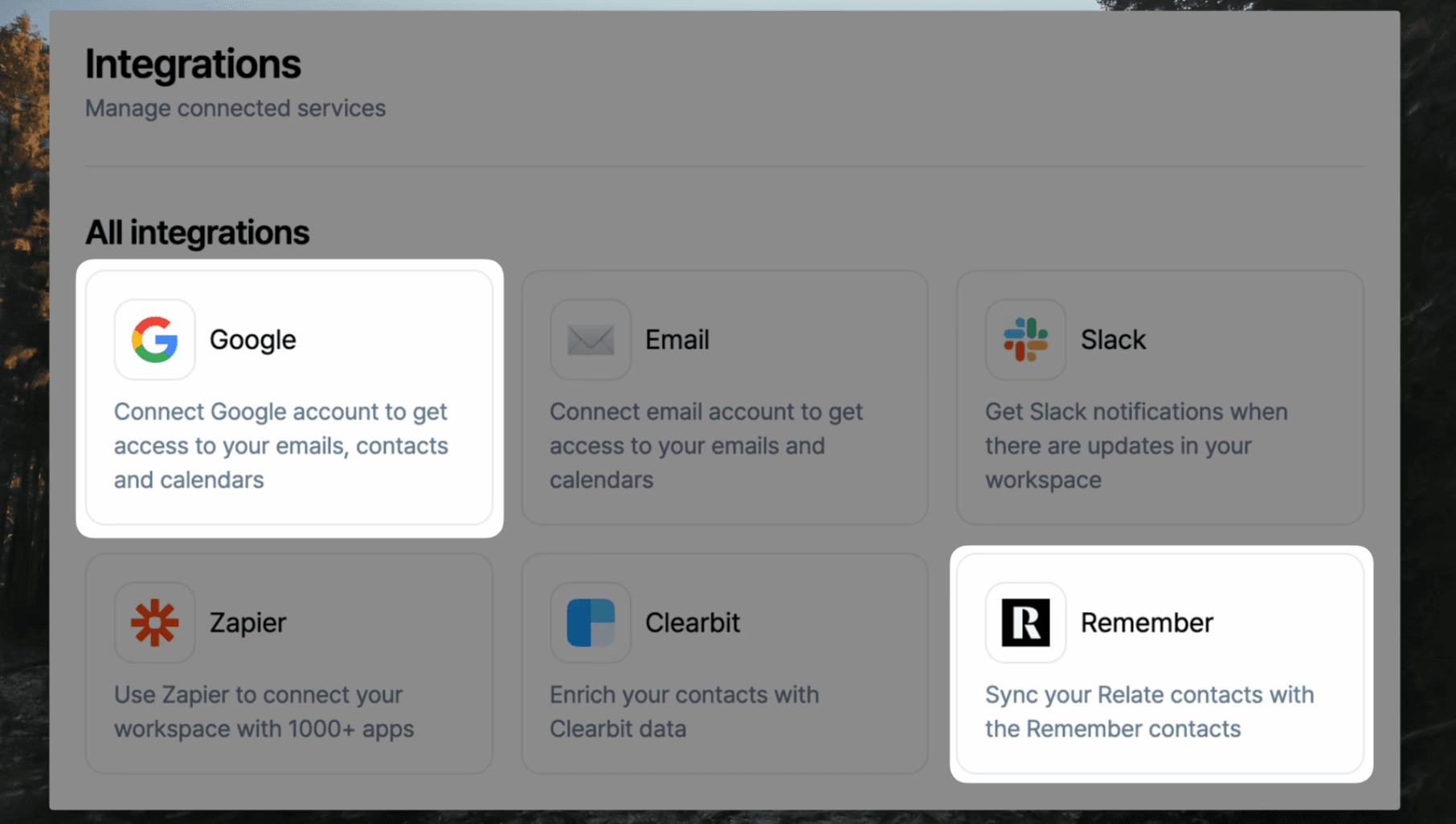
Task: Click 'Get Slack notifications' description text
Action: [1136, 446]
